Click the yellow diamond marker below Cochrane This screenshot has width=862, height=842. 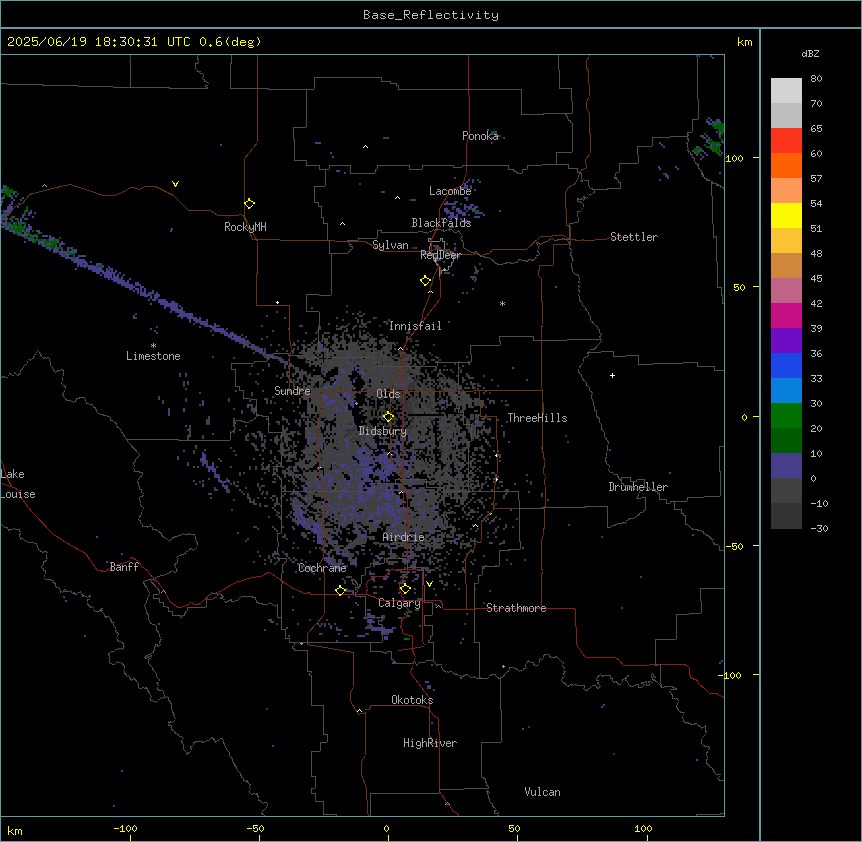click(340, 590)
